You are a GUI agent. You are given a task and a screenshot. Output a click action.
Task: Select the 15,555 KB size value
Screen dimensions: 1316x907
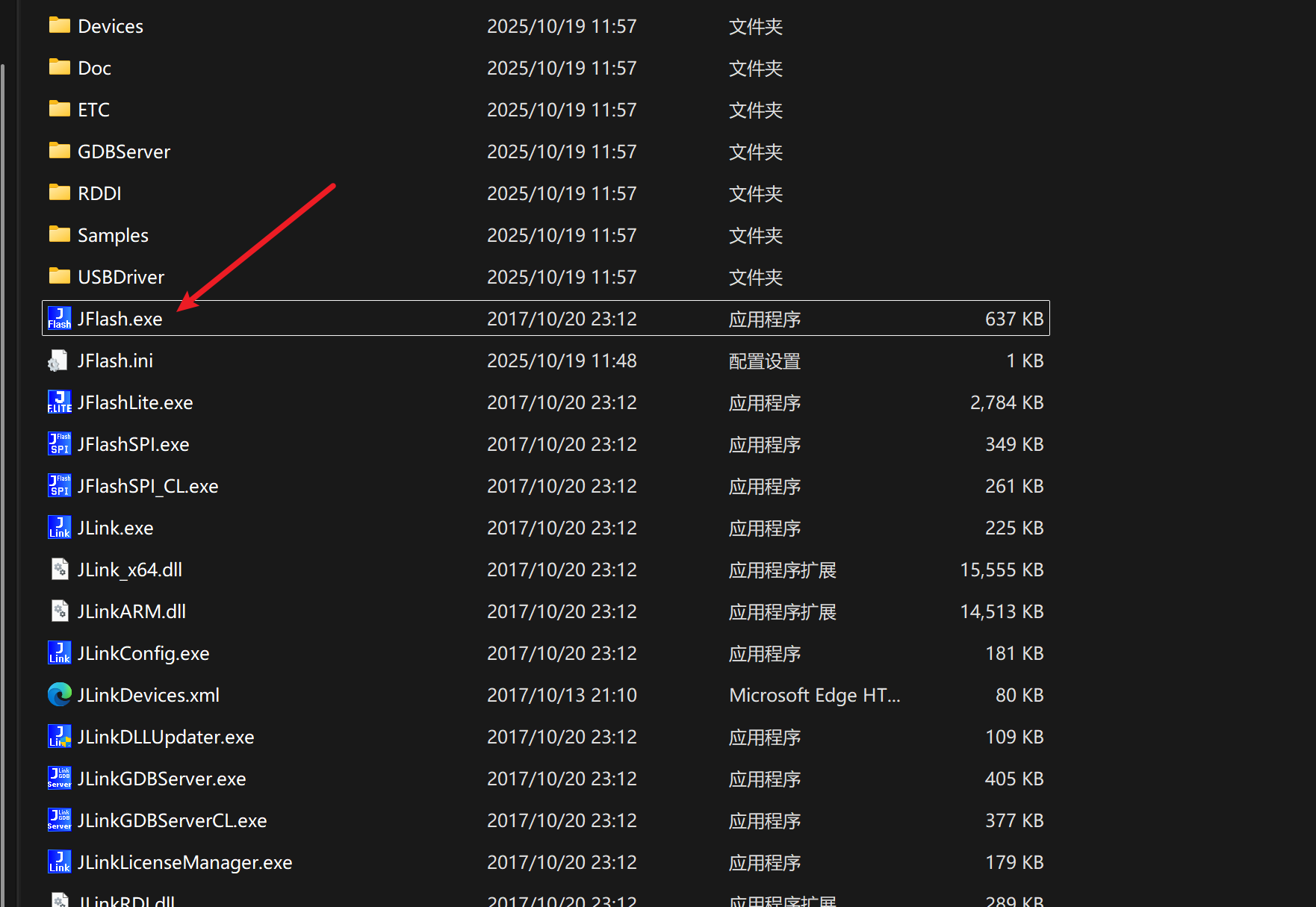[1002, 570]
